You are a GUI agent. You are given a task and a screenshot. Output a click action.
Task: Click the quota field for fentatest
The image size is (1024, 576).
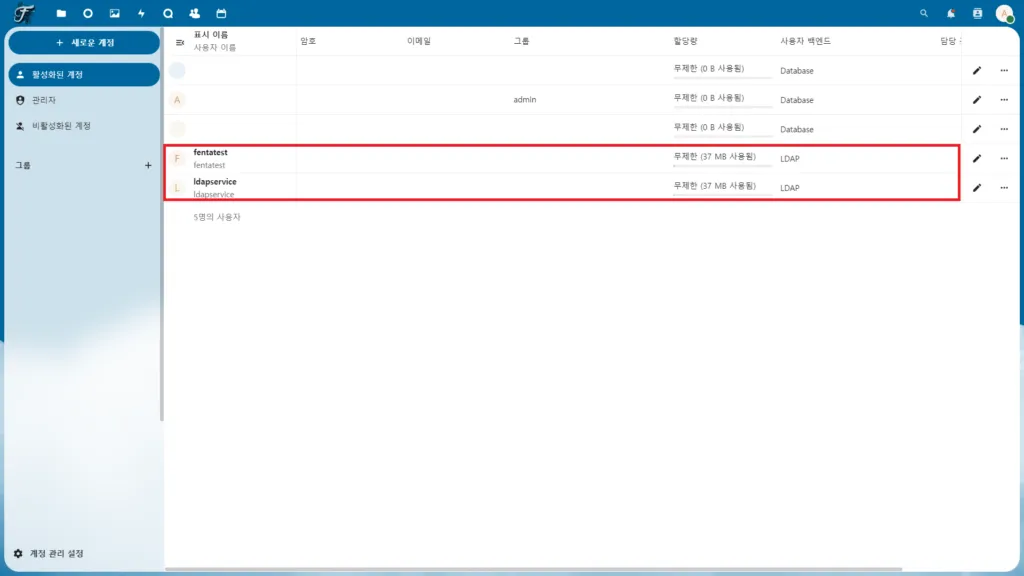click(x=716, y=158)
